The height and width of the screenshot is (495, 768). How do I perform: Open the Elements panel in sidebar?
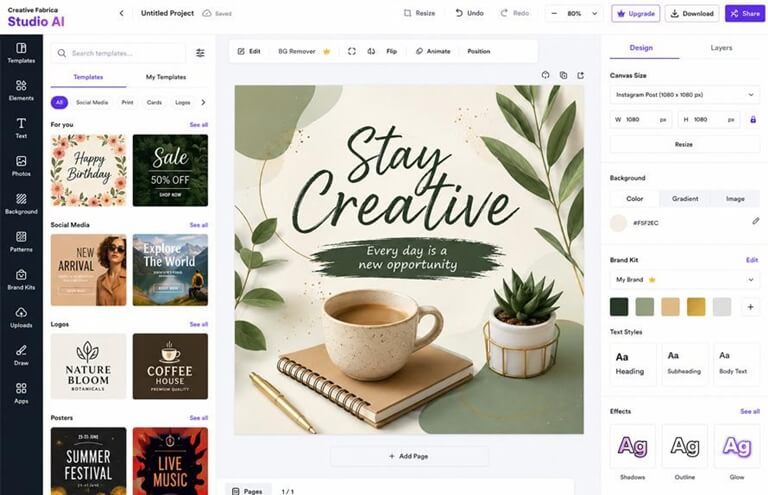tap(21, 90)
